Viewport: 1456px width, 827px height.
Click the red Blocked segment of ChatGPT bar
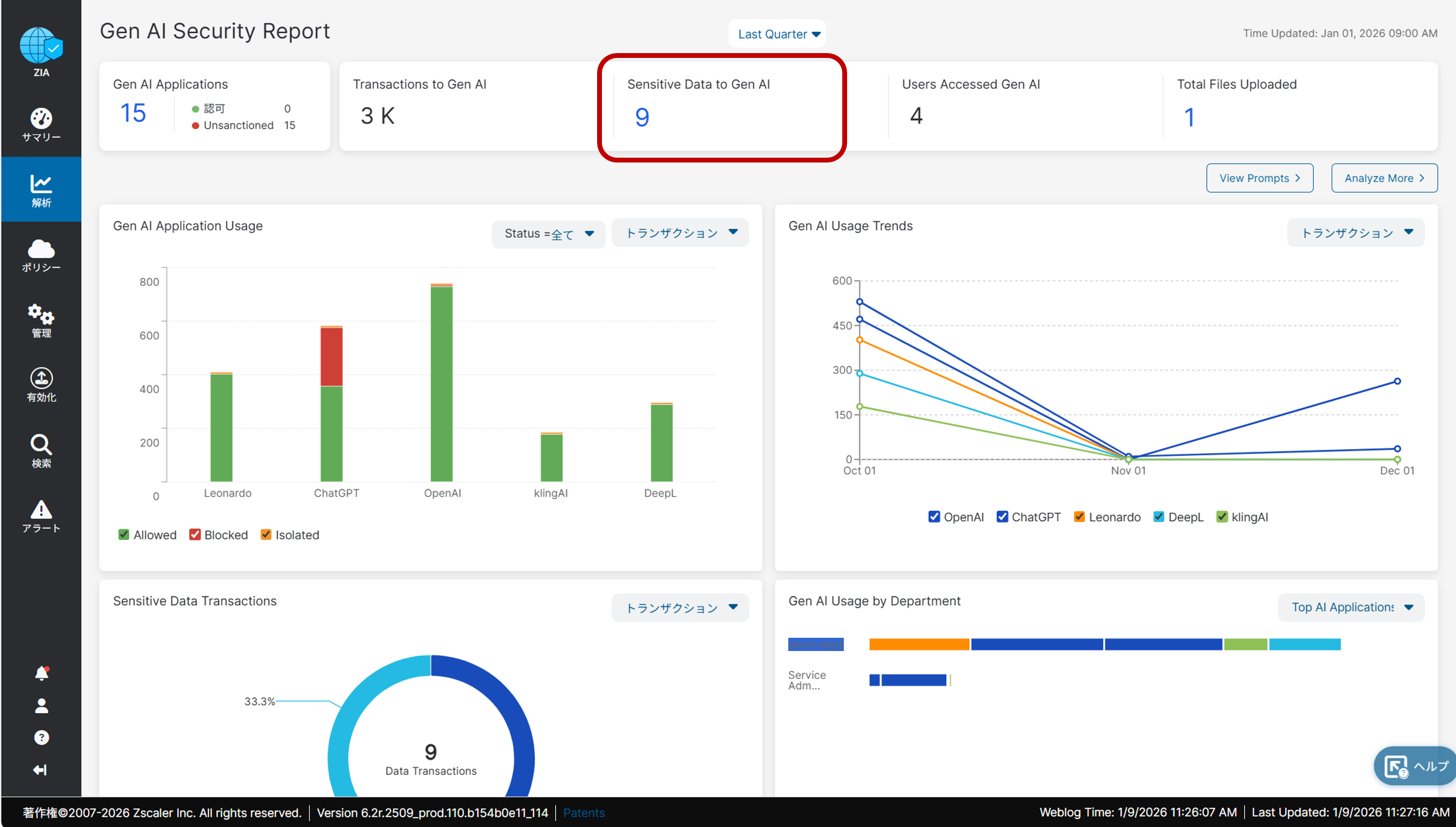click(331, 357)
